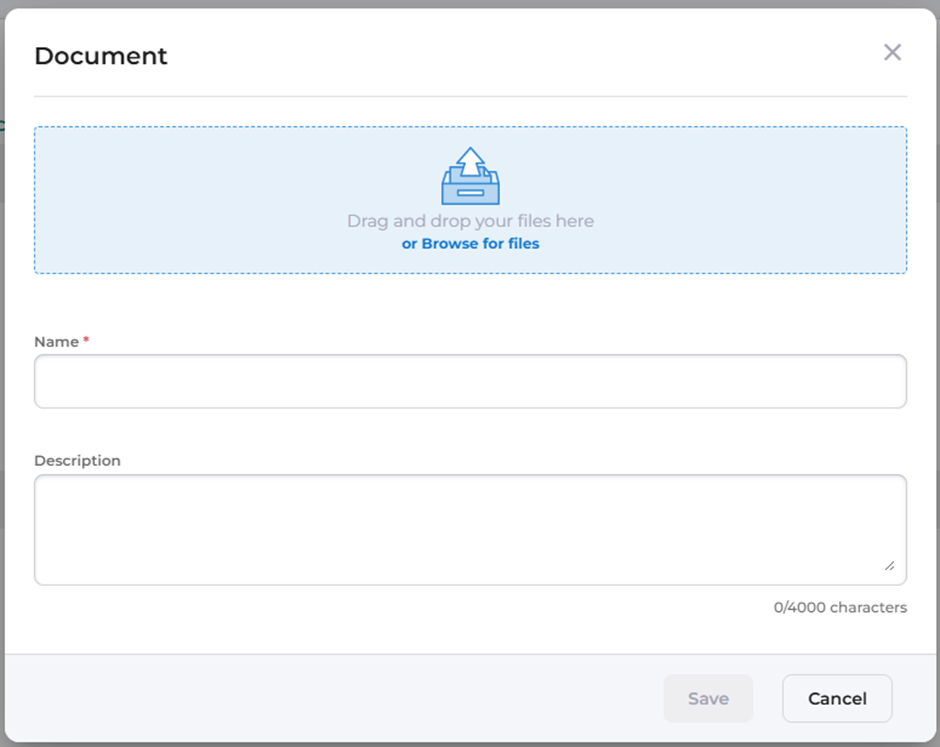Click the 'Drag and drop your files here' text
This screenshot has height=747, width=940.
point(470,221)
